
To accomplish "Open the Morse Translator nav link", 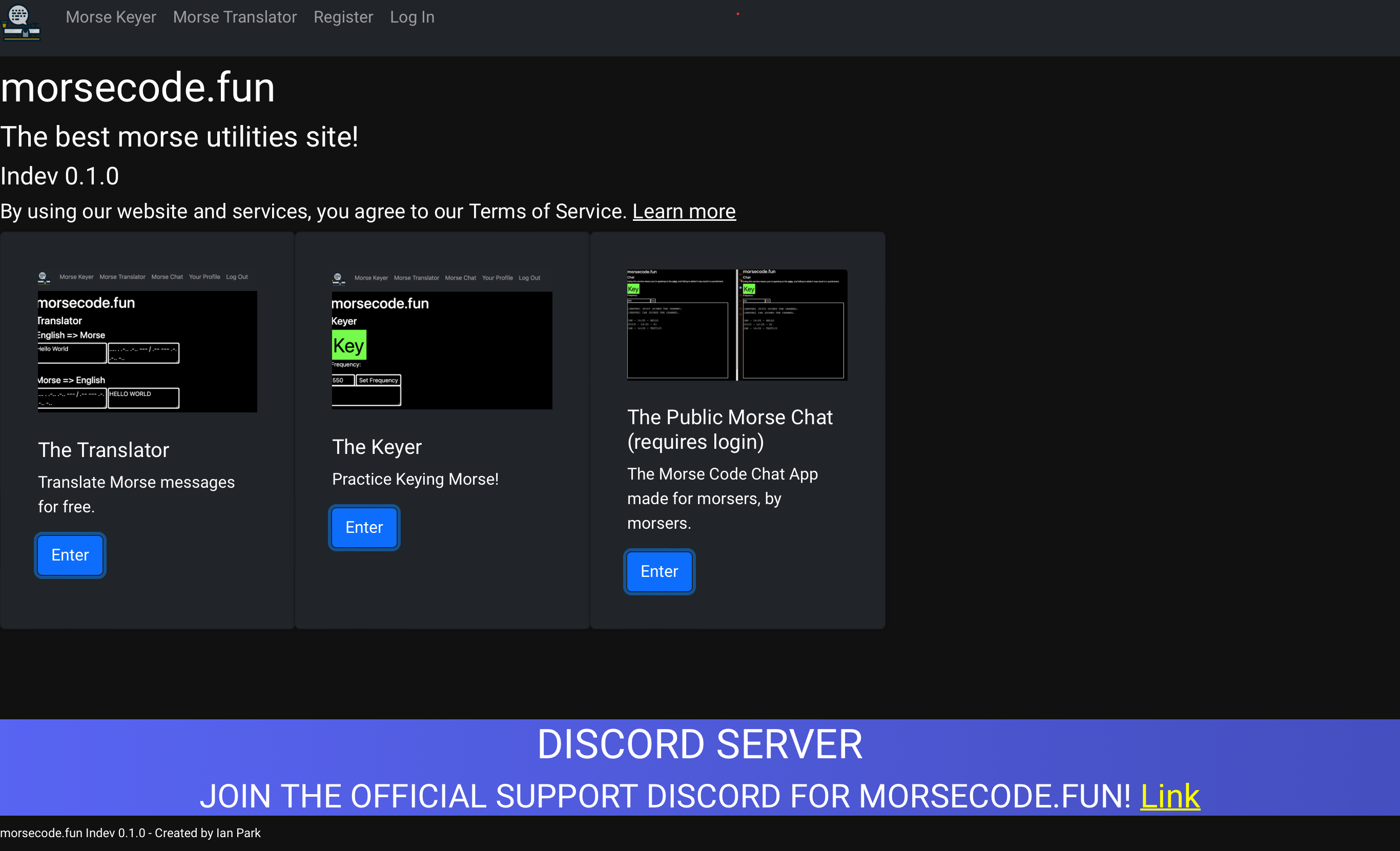I will click(235, 17).
